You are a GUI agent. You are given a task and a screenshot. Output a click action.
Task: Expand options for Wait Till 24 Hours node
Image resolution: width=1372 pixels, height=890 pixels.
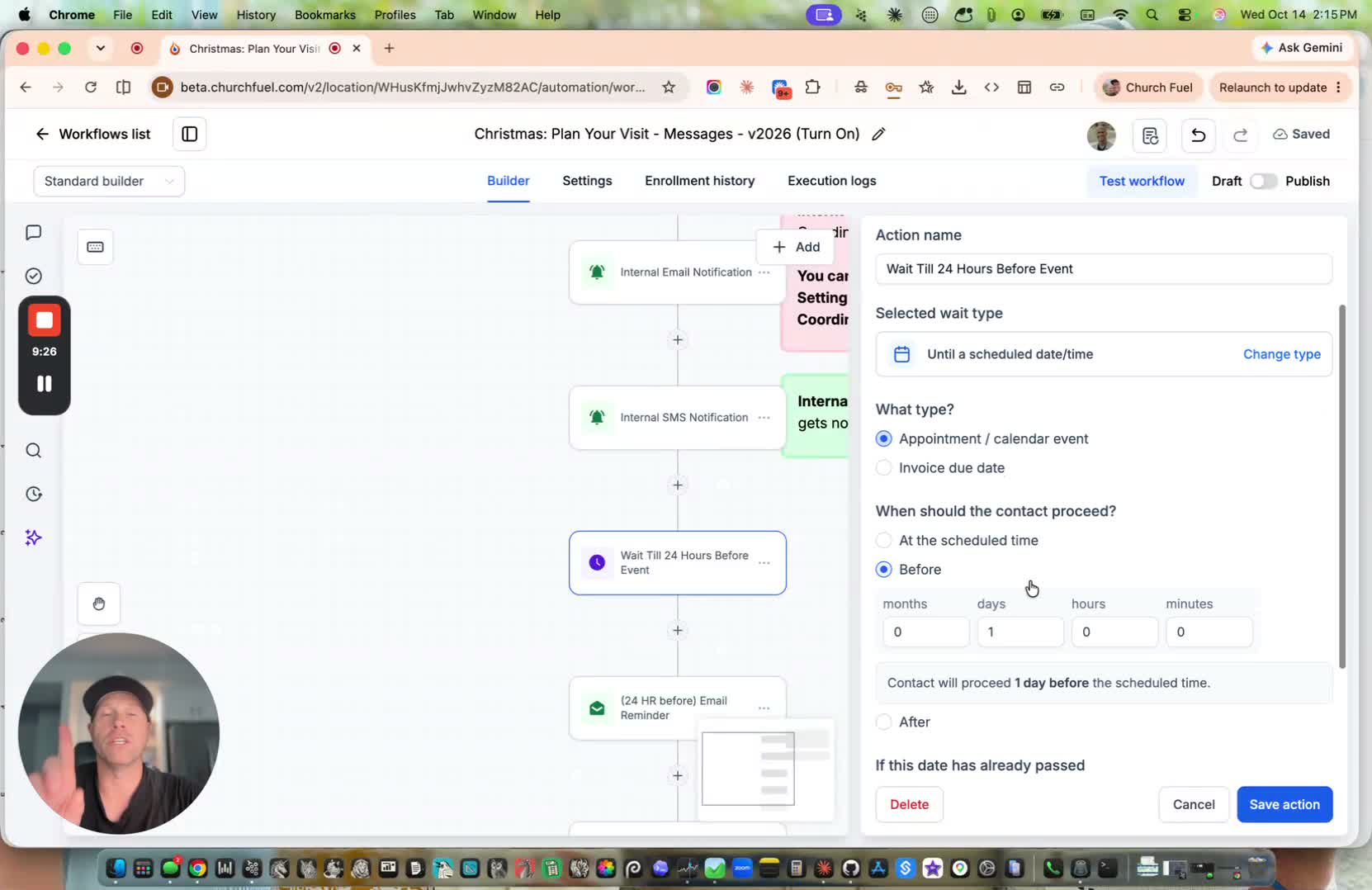764,563
